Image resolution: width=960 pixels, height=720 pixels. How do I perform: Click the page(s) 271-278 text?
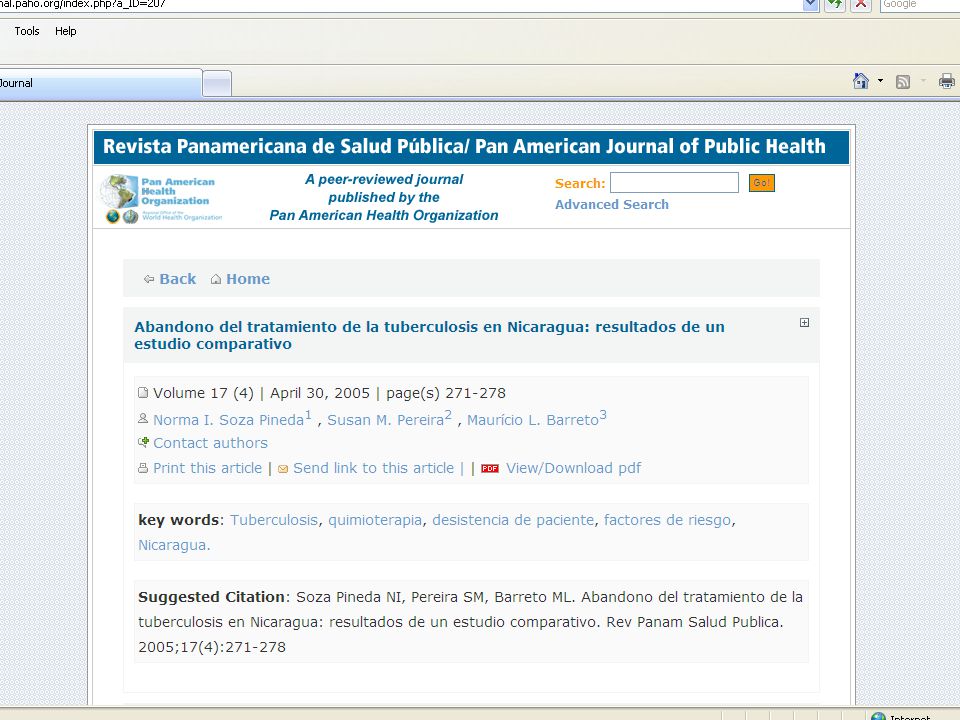pos(446,394)
